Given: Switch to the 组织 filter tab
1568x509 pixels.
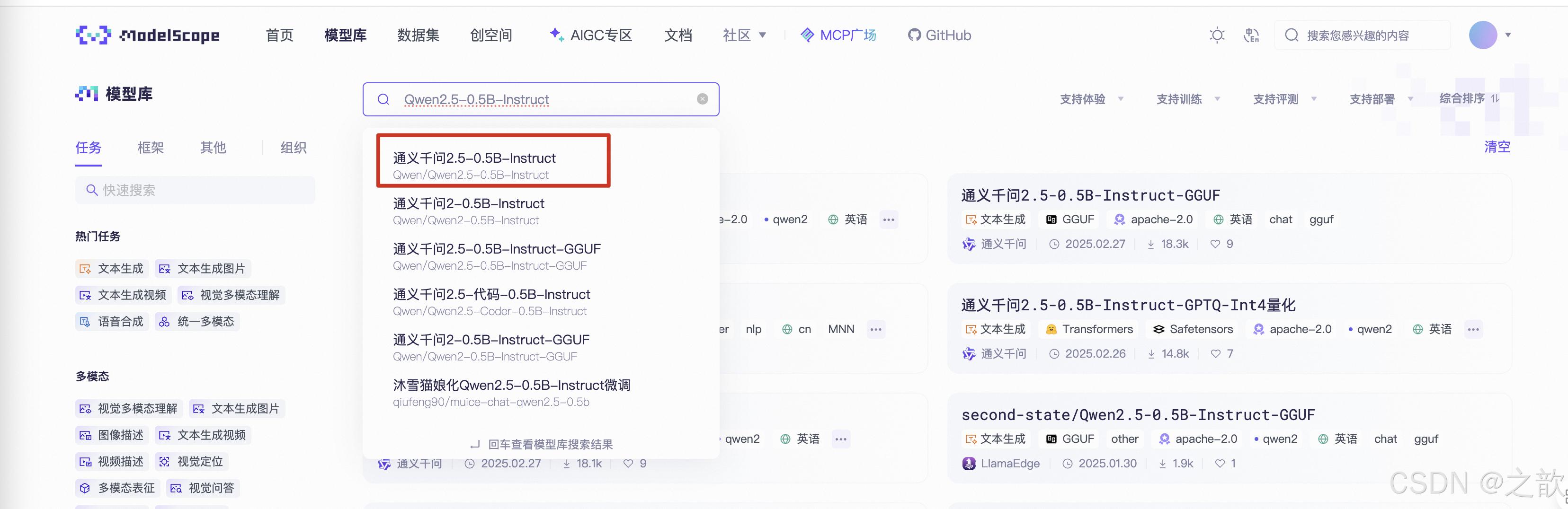Looking at the screenshot, I should pyautogui.click(x=294, y=148).
